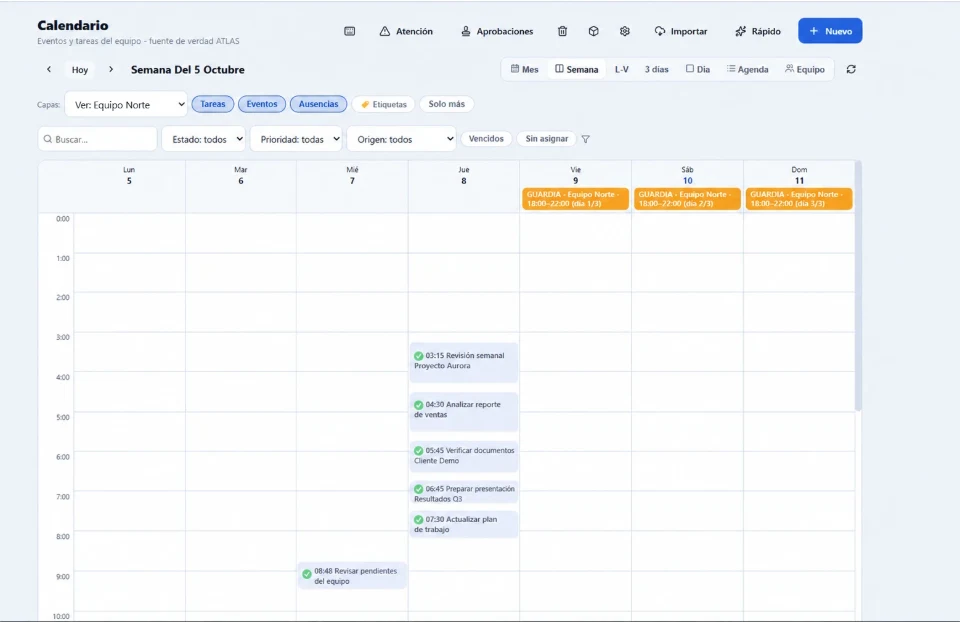
Task: Open the Ver: Equipo Norte dropdown
Action: point(126,105)
